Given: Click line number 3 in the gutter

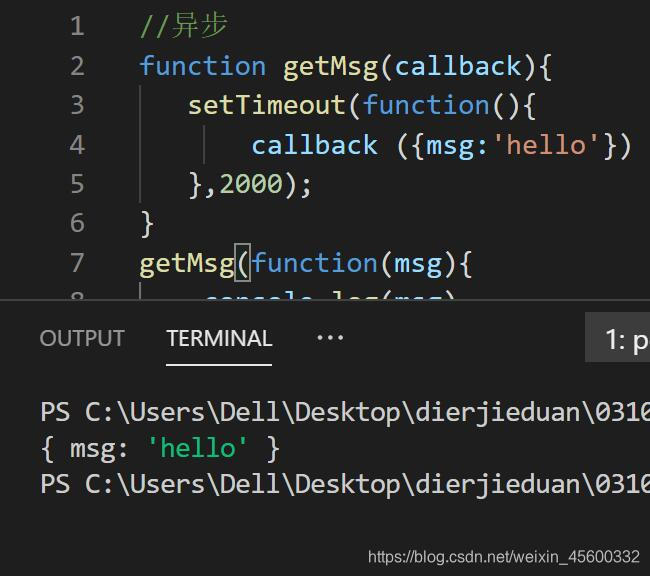Looking at the screenshot, I should pyautogui.click(x=77, y=105).
